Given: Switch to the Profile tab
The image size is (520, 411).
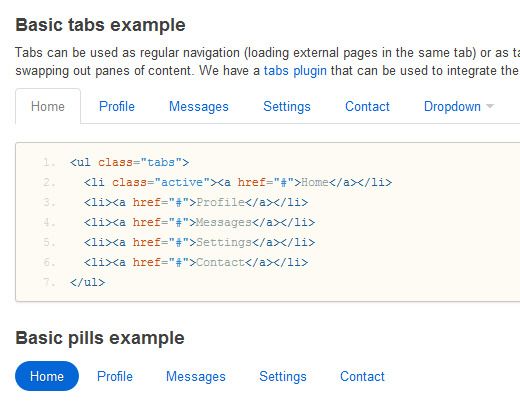Looking at the screenshot, I should point(117,107).
